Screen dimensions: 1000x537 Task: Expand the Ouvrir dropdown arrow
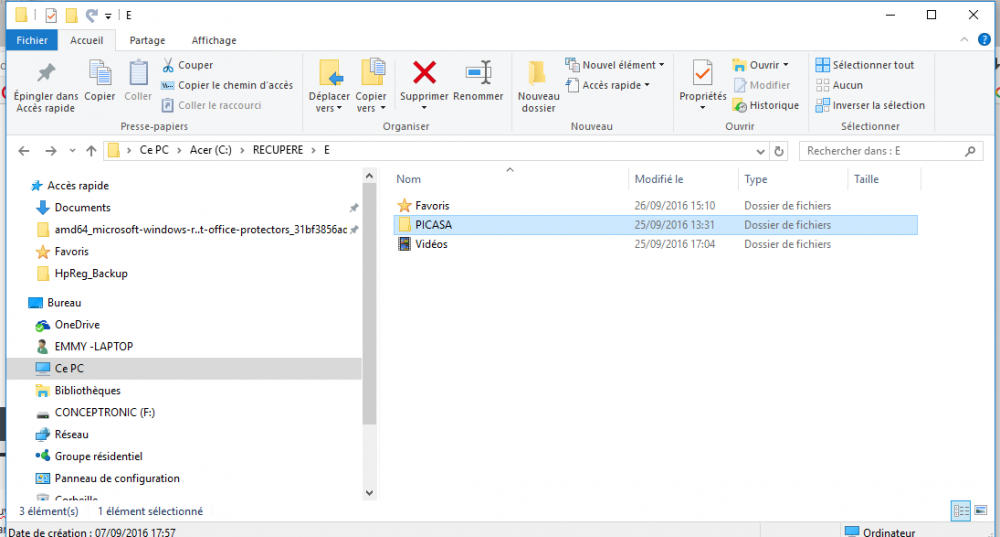click(786, 65)
